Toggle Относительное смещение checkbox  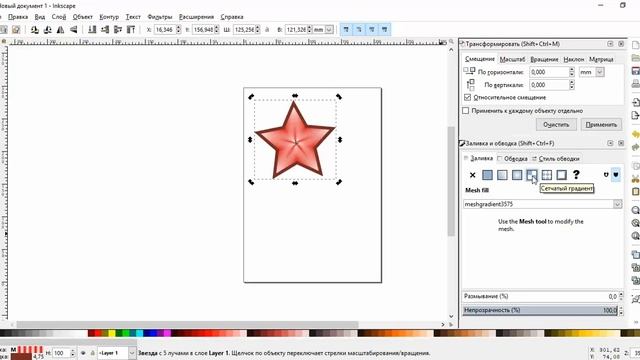click(x=467, y=98)
